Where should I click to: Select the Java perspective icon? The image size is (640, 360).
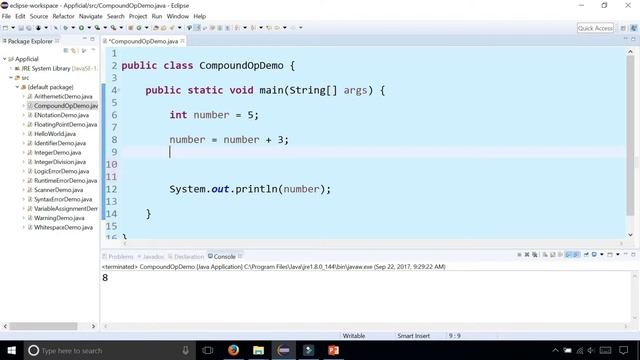[x=633, y=28]
